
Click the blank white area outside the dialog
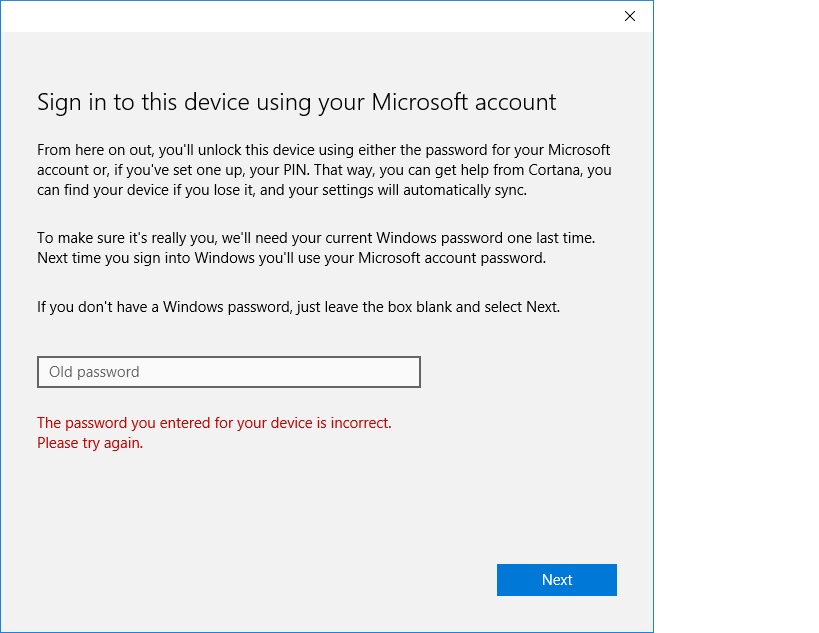coord(736,313)
